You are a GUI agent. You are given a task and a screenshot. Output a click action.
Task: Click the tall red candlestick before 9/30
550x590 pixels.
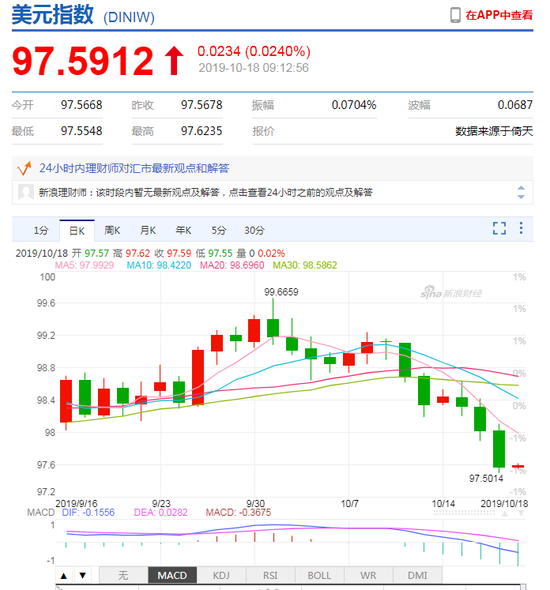[198, 377]
